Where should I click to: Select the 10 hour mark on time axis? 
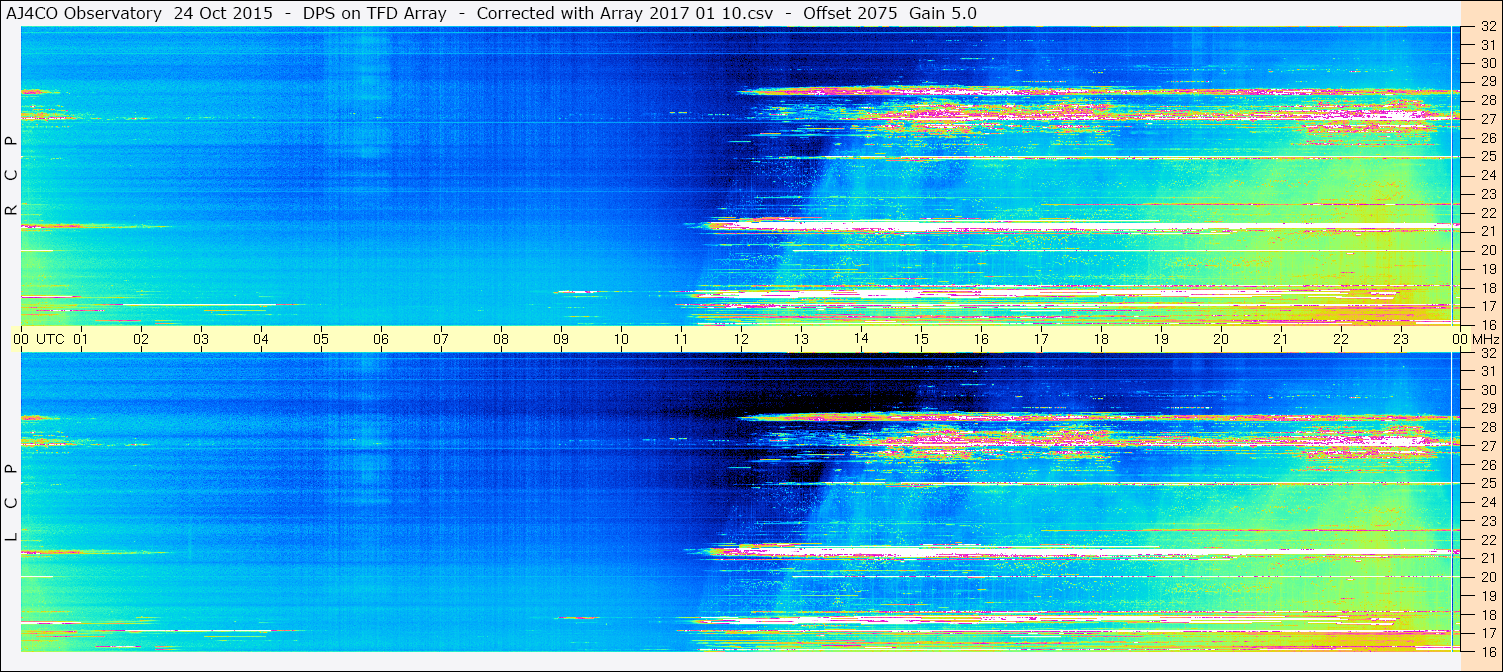[x=621, y=339]
